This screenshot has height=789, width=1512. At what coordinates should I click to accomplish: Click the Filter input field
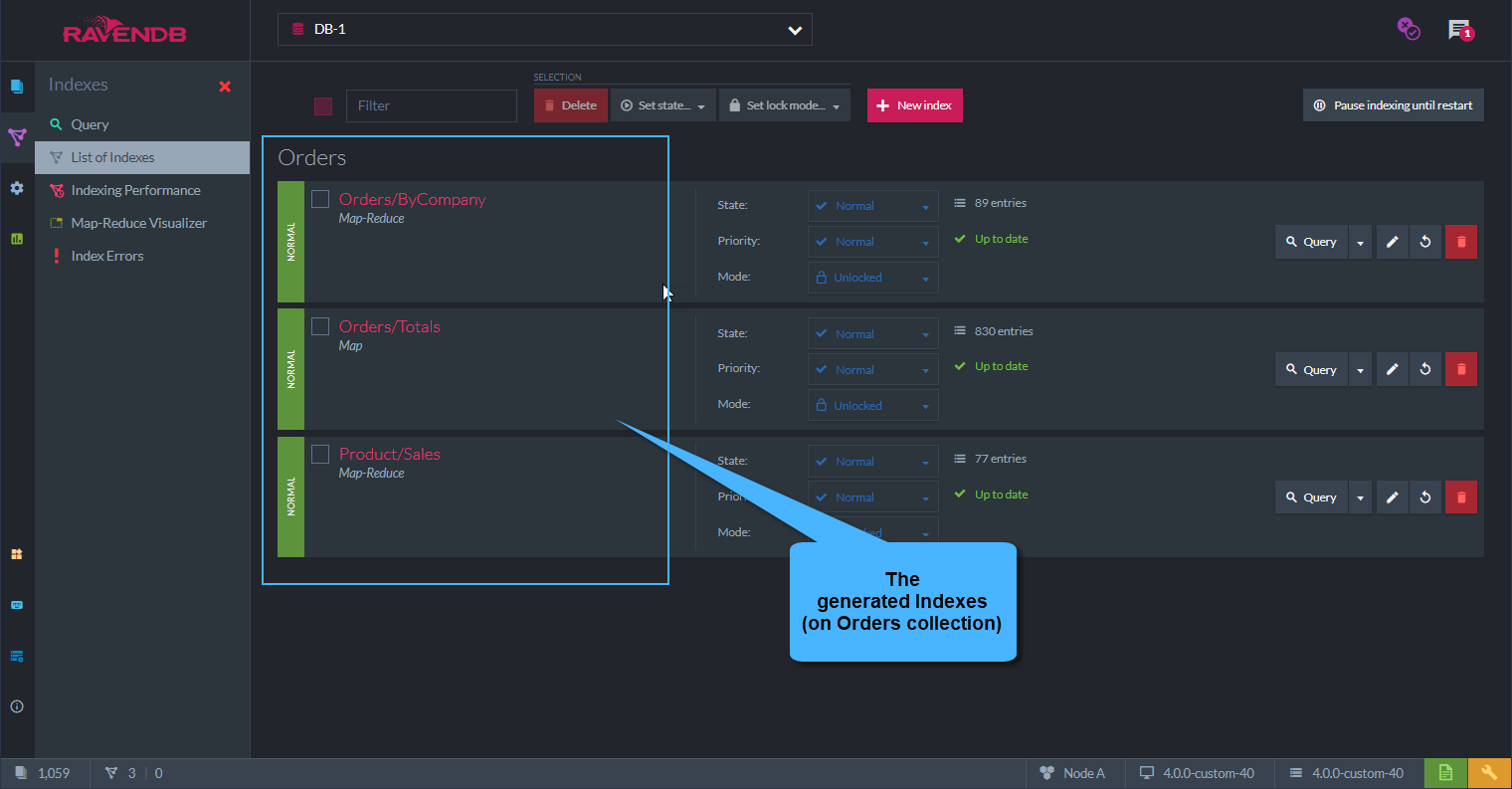coord(432,105)
